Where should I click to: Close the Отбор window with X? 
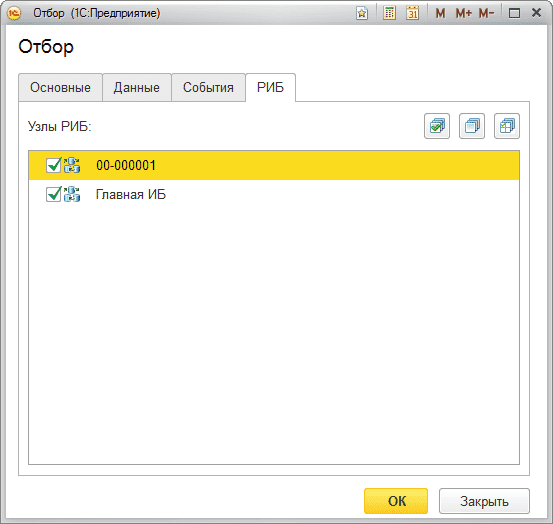coord(536,13)
